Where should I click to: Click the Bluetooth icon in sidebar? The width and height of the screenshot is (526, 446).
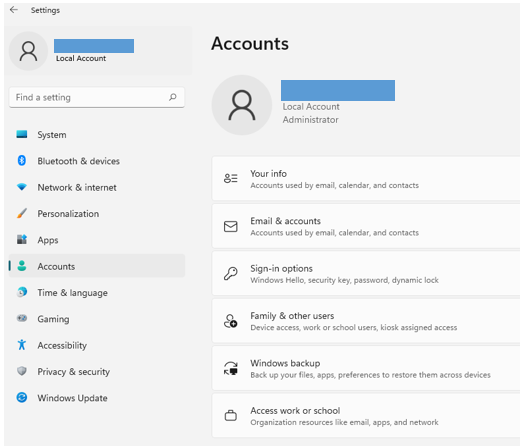click(x=22, y=161)
